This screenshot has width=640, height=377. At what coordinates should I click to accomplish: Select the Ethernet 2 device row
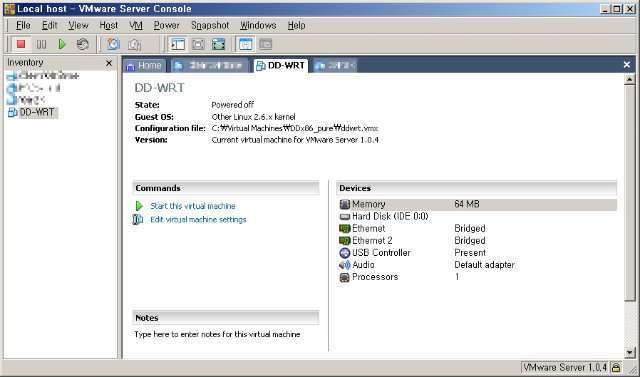tap(477, 241)
